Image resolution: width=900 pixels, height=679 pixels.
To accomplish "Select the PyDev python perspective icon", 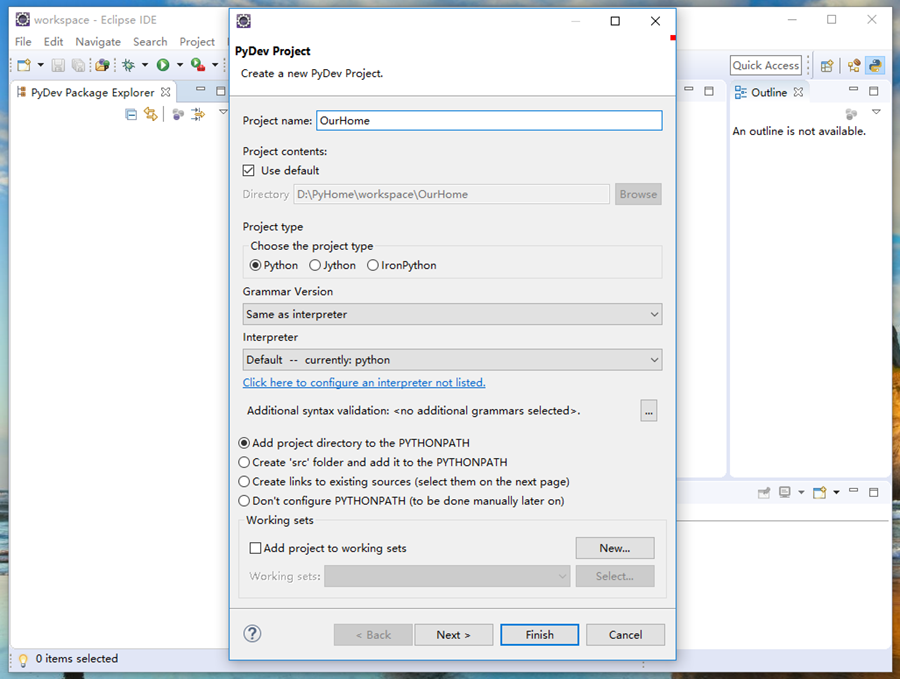I will pyautogui.click(x=875, y=65).
